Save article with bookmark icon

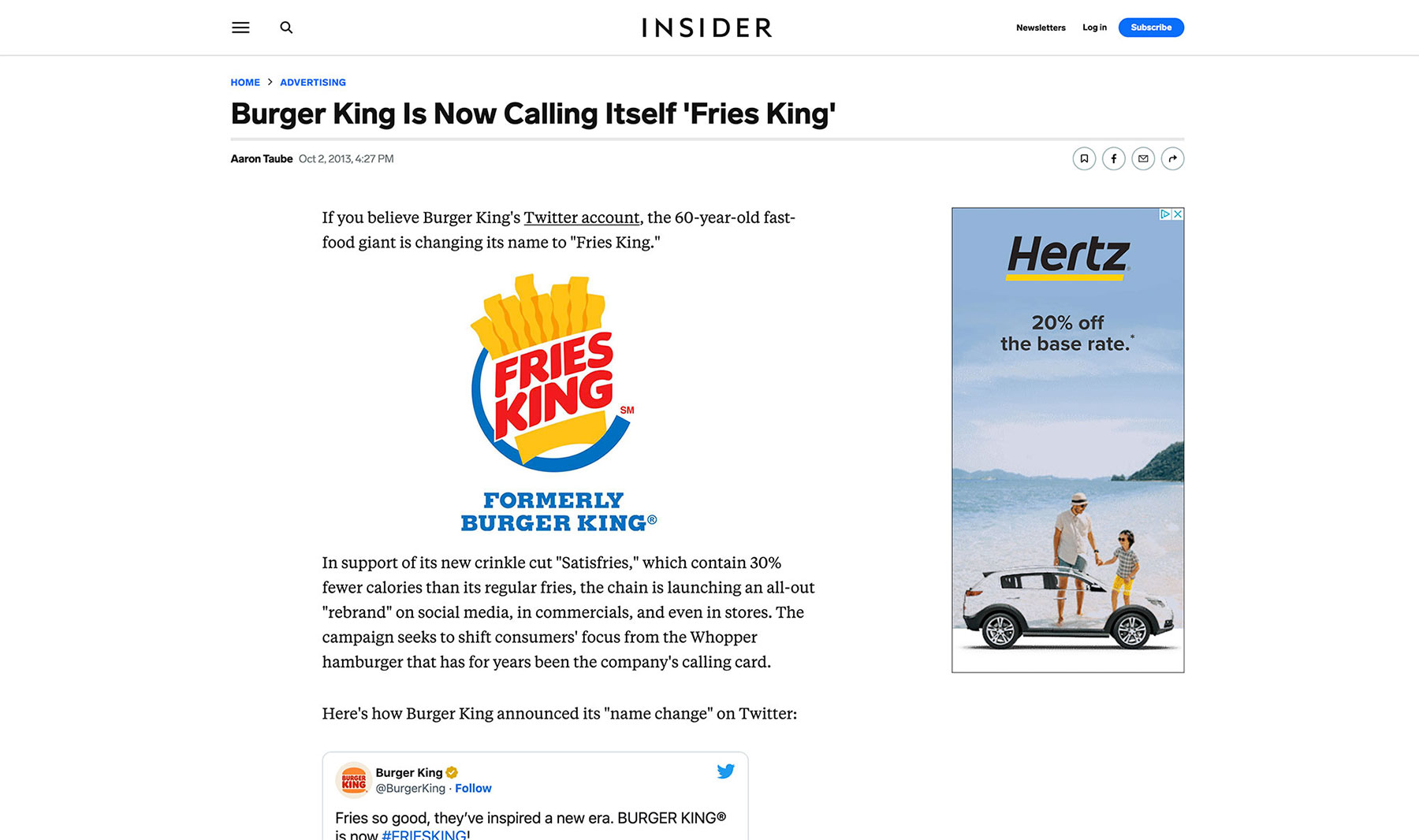coord(1084,159)
